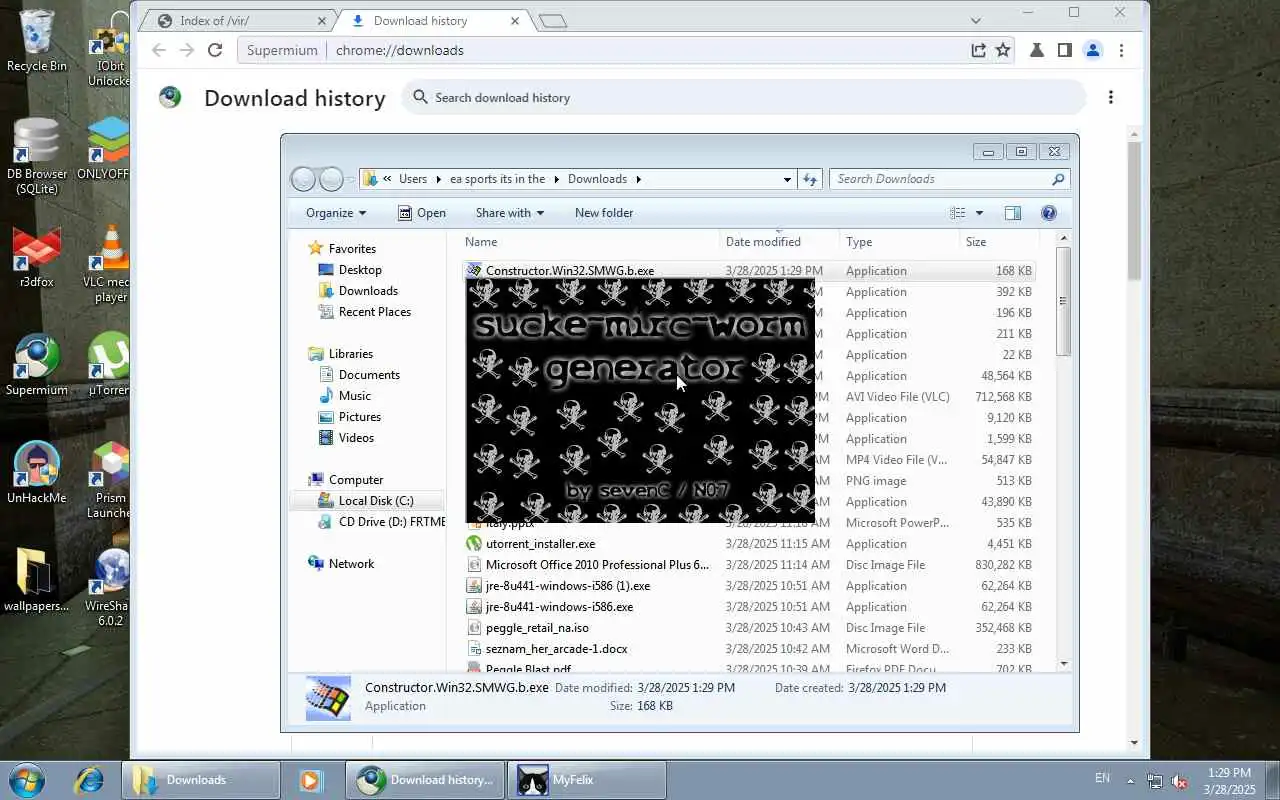
Task: Toggle the browser side panel icon
Action: (x=1064, y=50)
